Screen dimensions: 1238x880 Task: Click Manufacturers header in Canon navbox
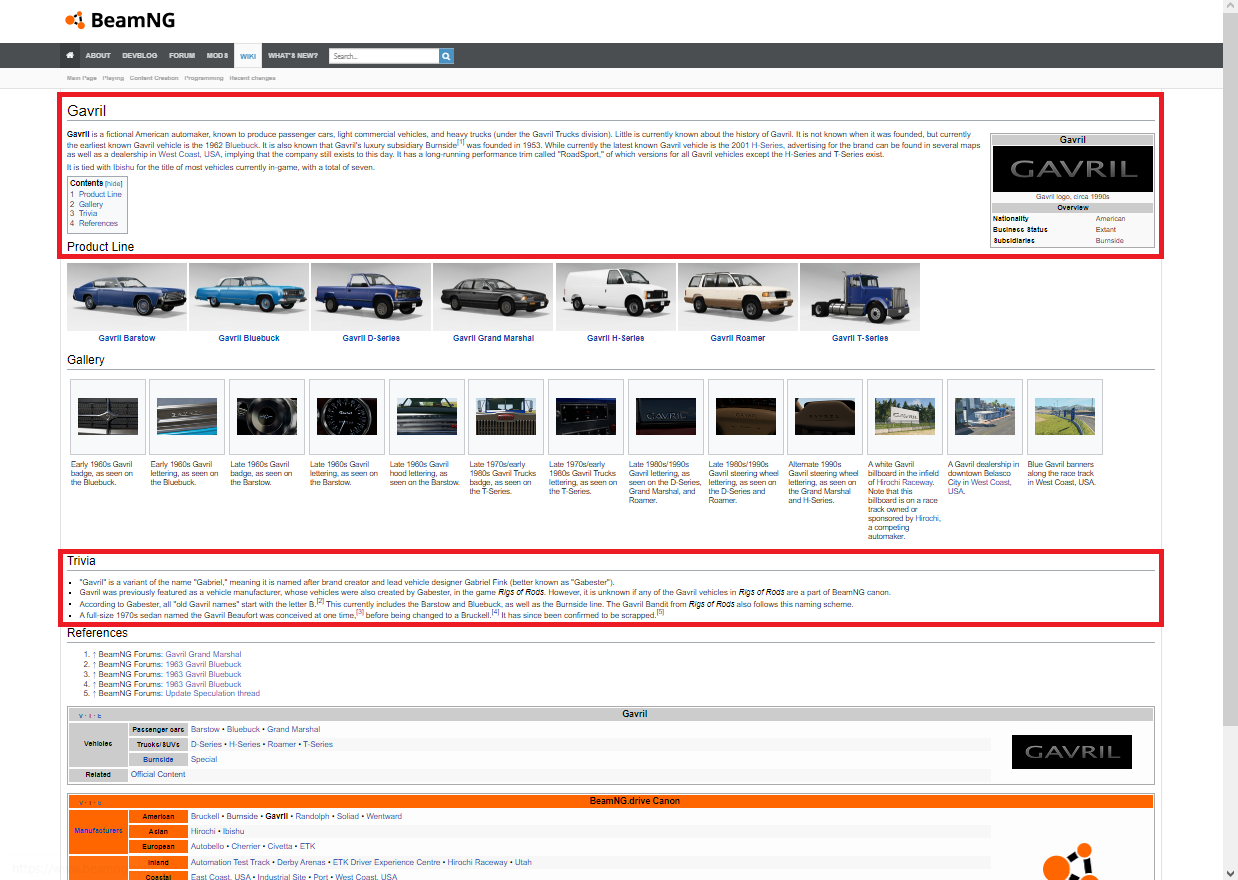[98, 831]
